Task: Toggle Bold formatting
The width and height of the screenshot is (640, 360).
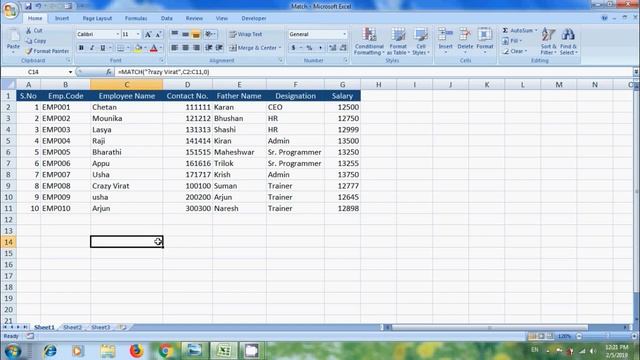Action: (x=81, y=48)
